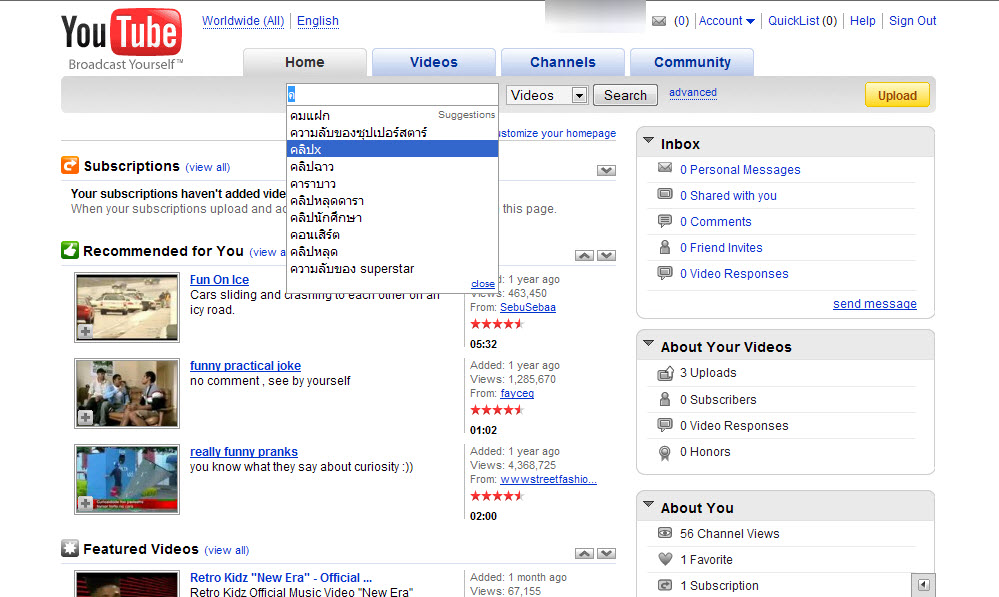The image size is (999, 597).
Task: Open uploader SebuSebaa's channel
Action: click(x=528, y=307)
